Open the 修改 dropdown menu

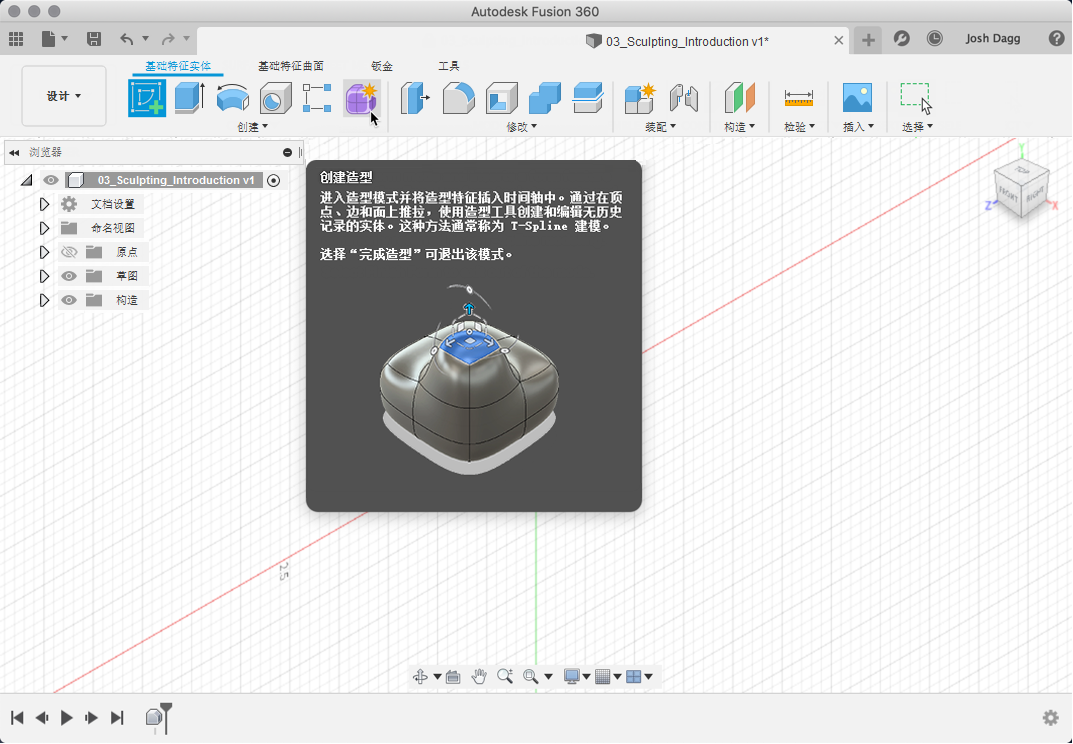click(x=521, y=127)
